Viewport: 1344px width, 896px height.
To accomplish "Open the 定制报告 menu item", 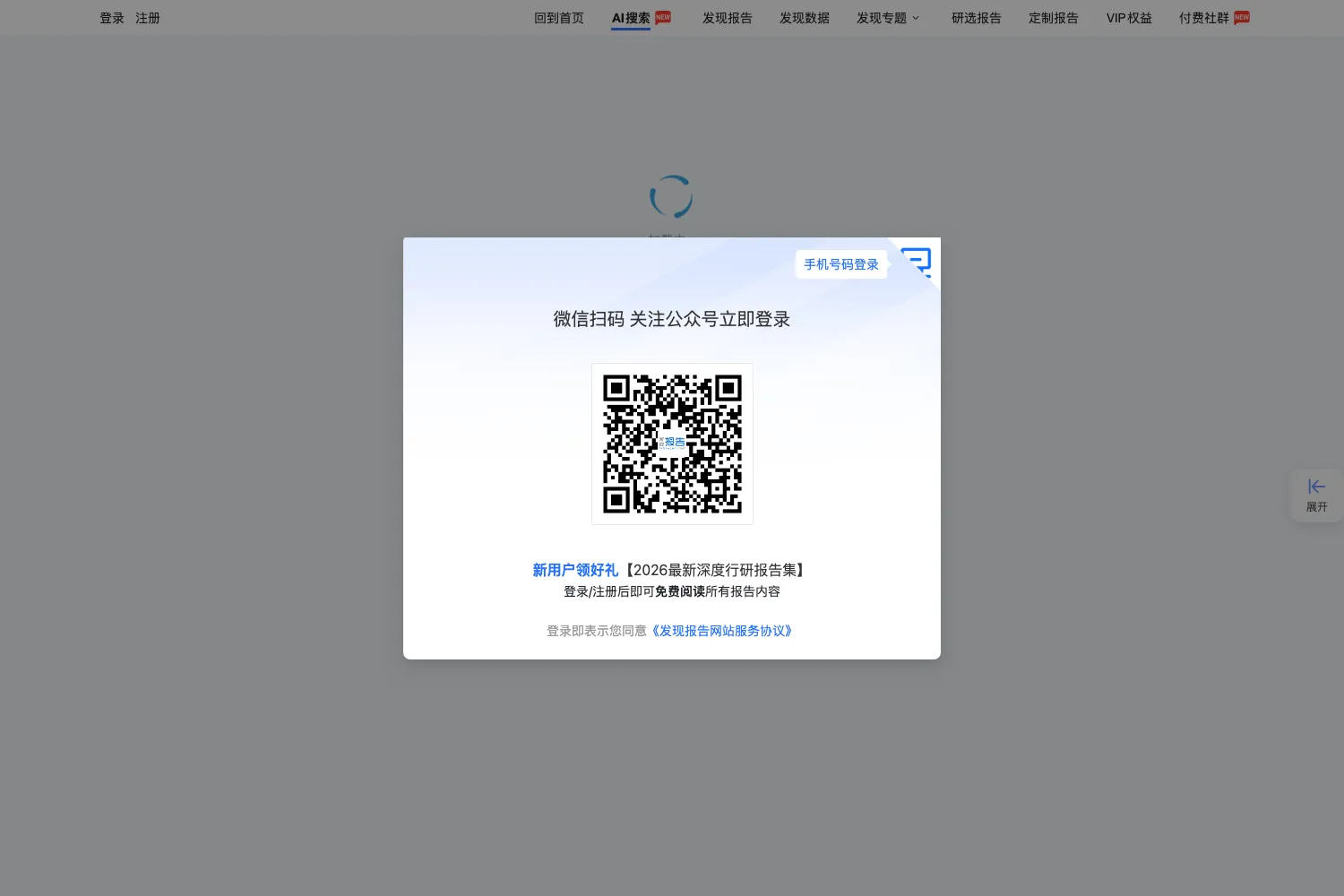I will tap(1054, 18).
